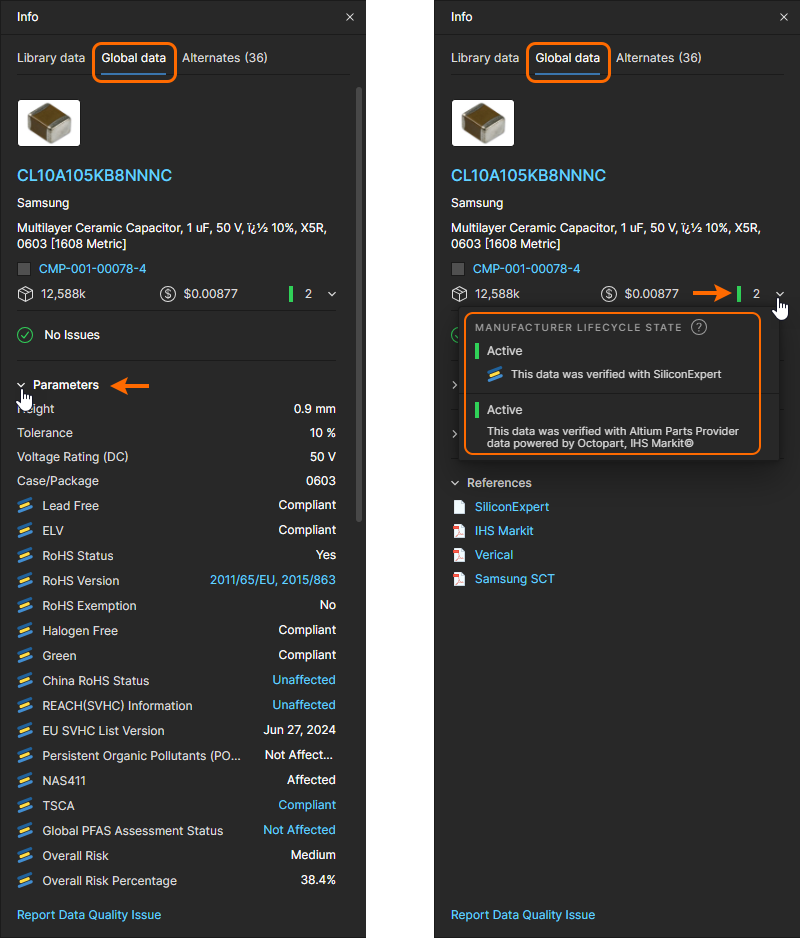800x938 pixels.
Task: Open CMP-001-00078-4 link in right panel
Action: 526,269
